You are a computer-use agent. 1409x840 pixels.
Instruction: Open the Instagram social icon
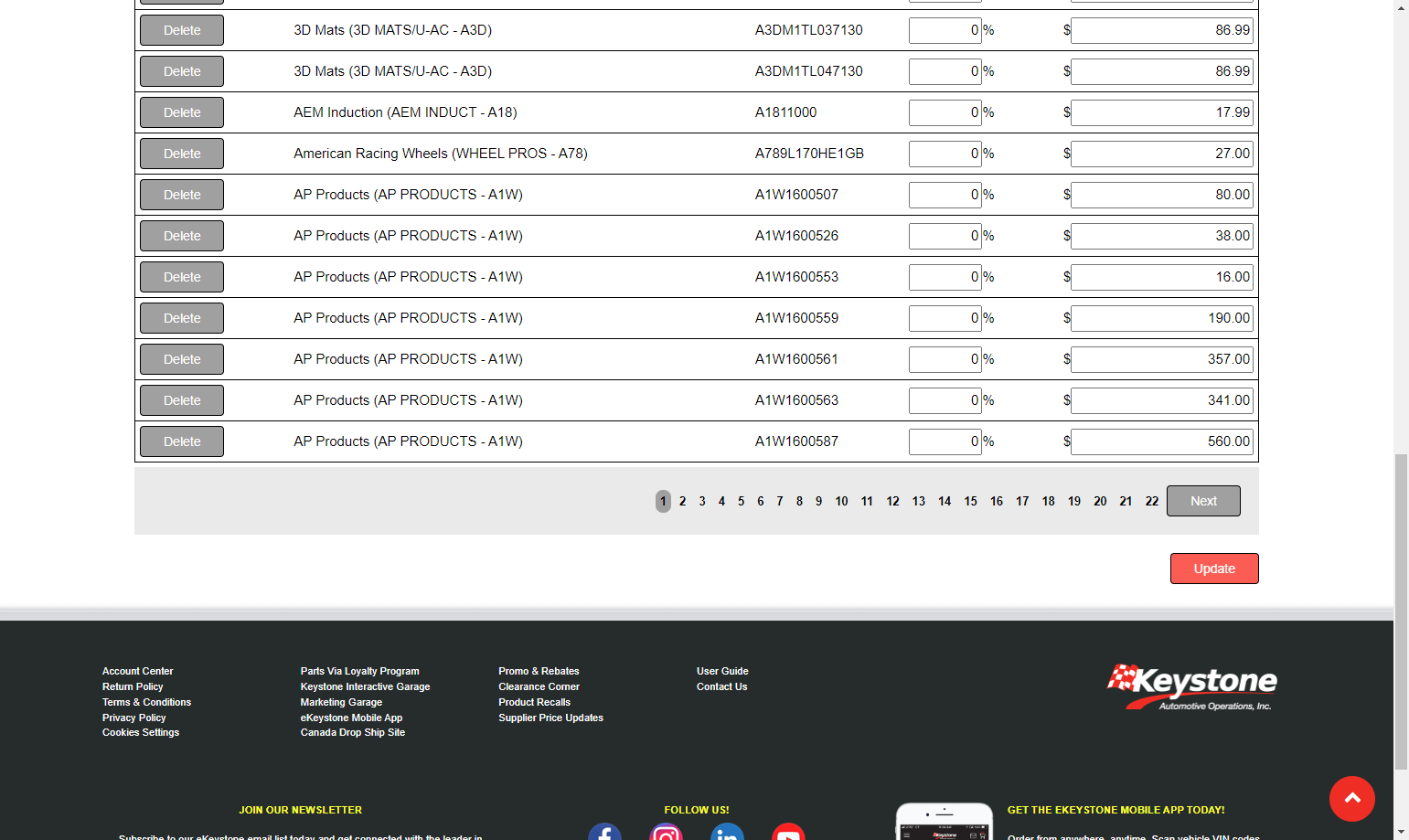666,832
